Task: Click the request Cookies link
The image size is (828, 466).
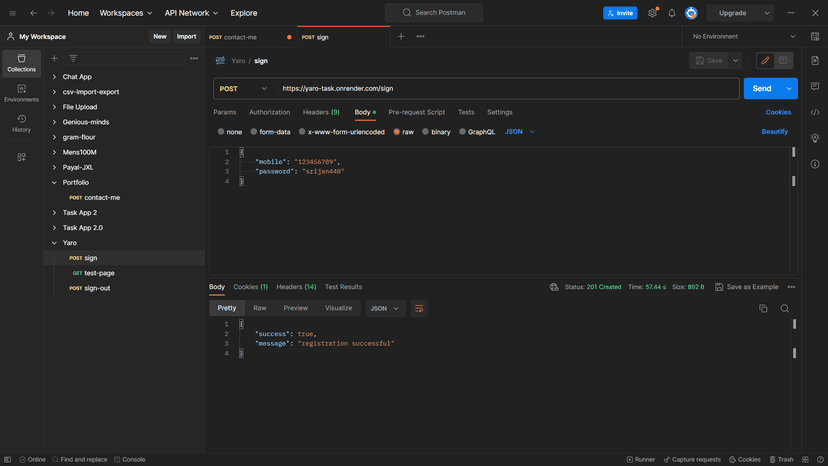Action: click(778, 112)
